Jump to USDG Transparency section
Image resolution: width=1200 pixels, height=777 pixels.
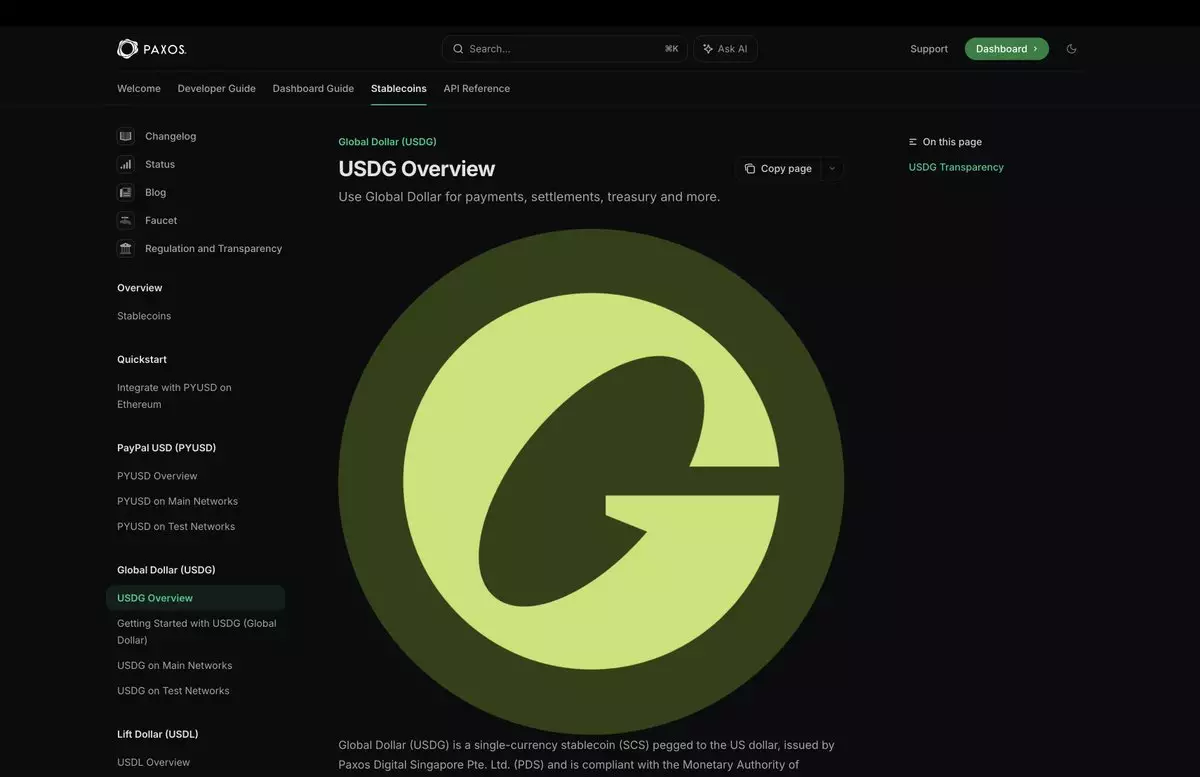point(956,167)
